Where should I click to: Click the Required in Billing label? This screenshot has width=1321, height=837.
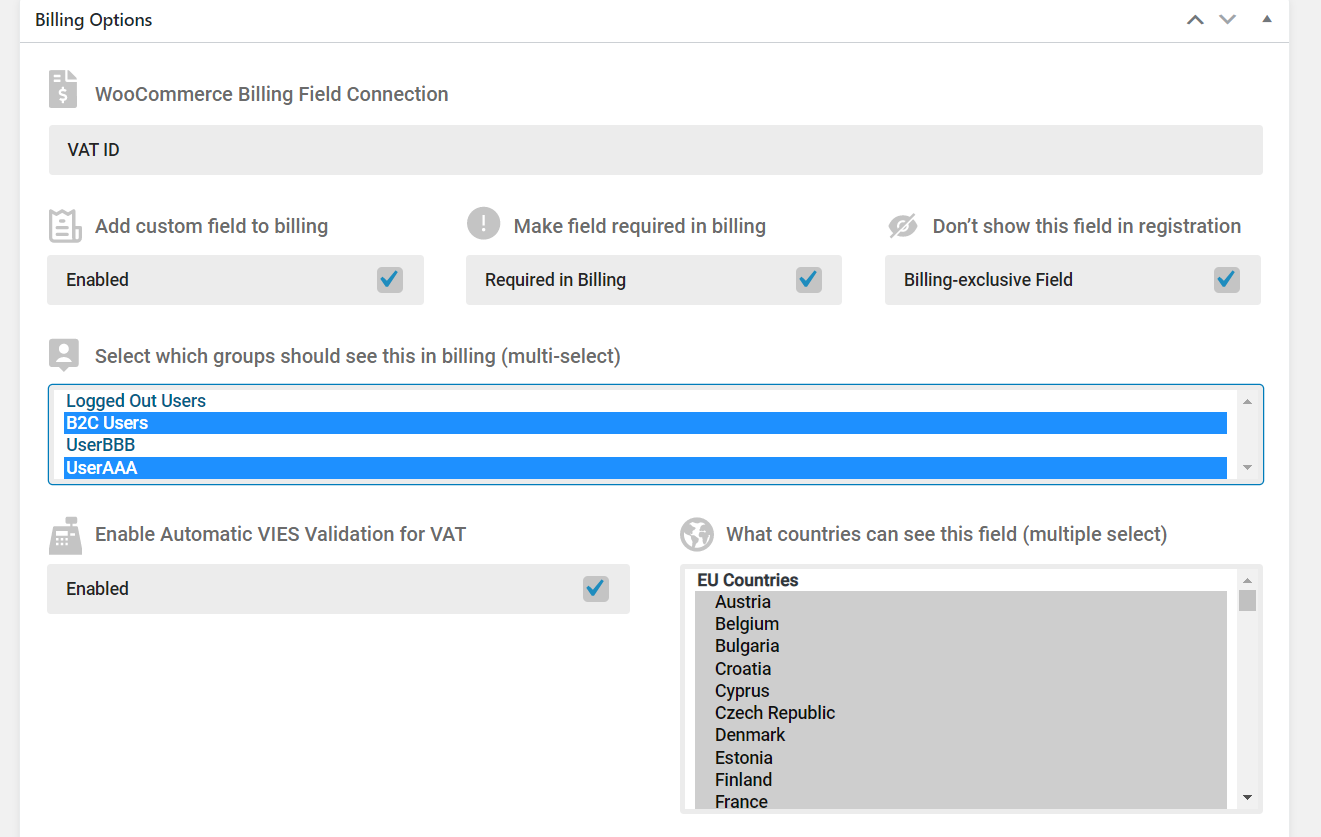tap(555, 280)
